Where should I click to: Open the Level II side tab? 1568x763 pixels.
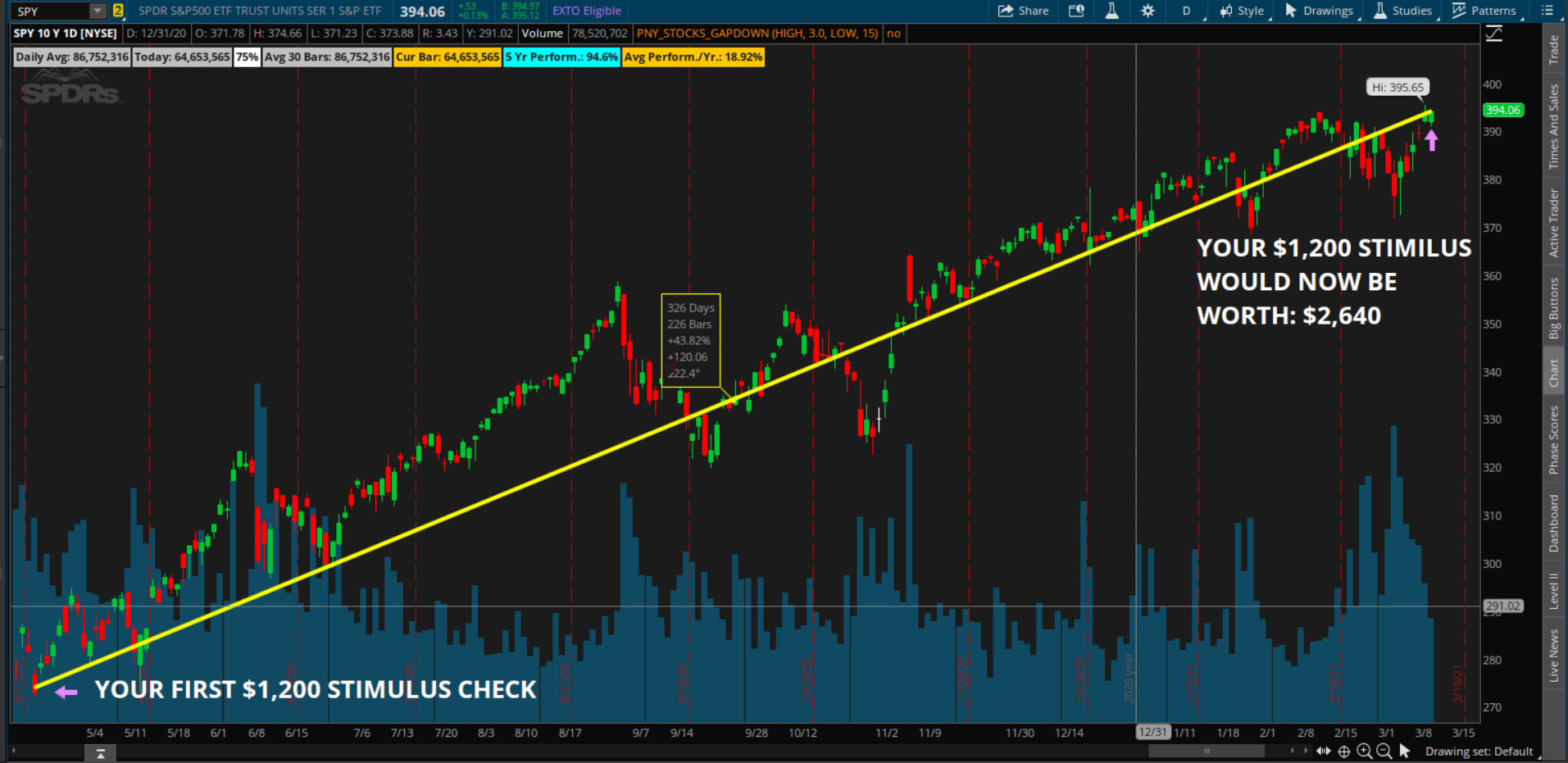(1553, 590)
